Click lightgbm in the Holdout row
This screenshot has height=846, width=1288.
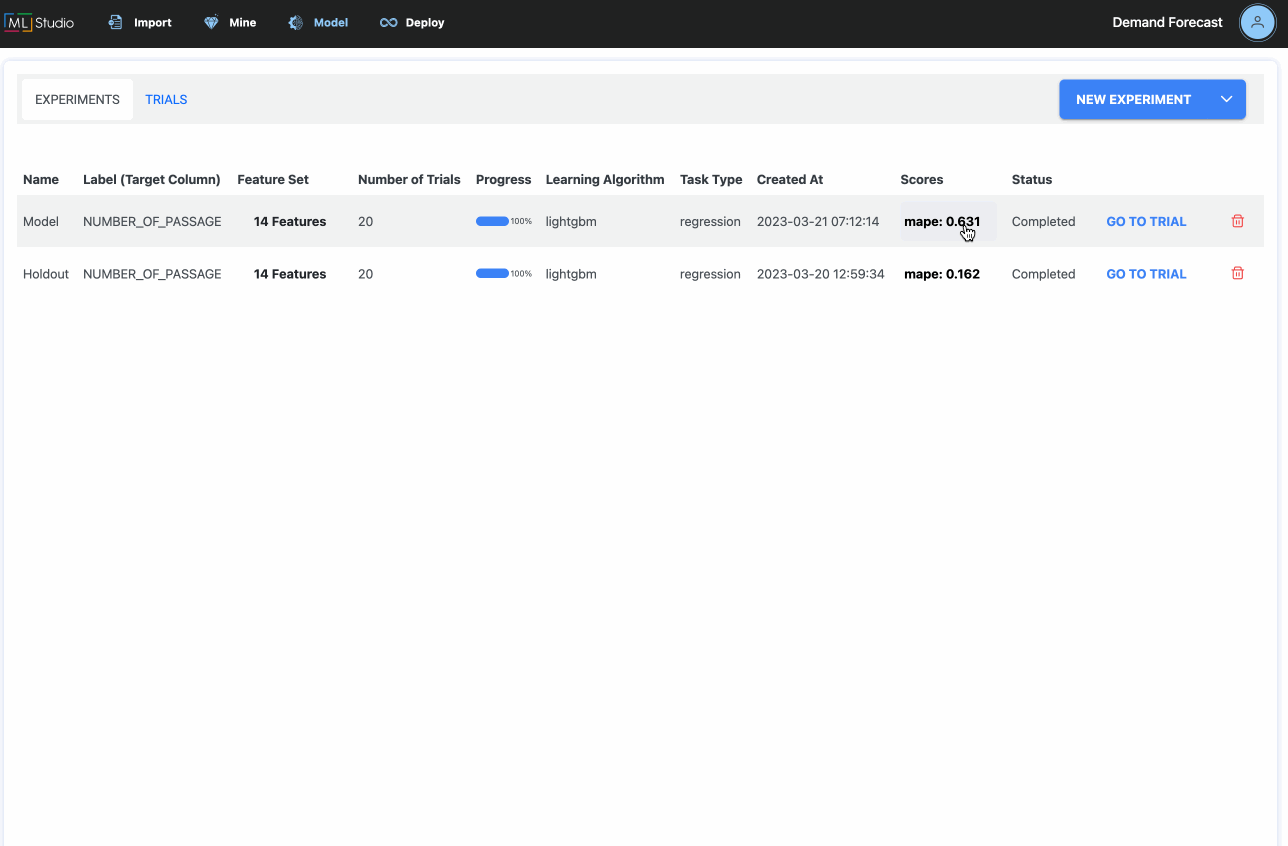[x=571, y=273]
